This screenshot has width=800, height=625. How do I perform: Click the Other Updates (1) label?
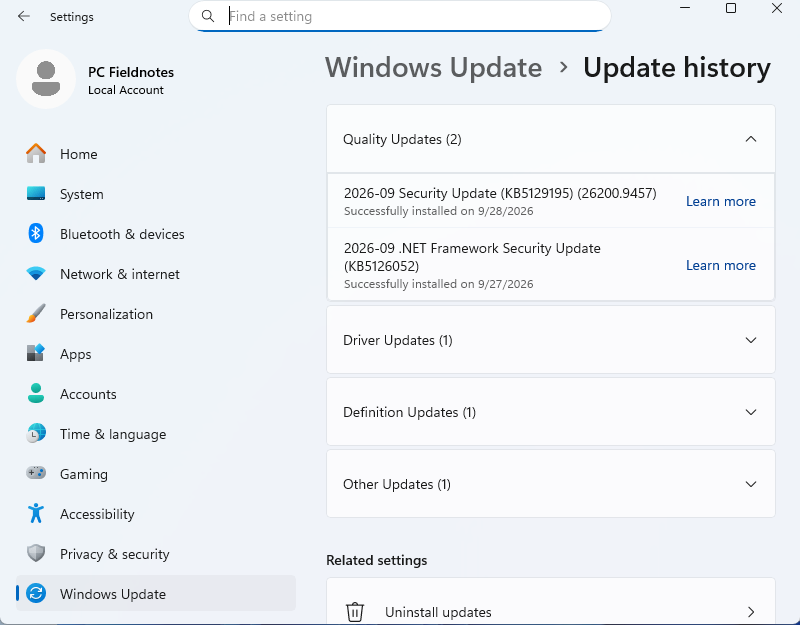[397, 484]
